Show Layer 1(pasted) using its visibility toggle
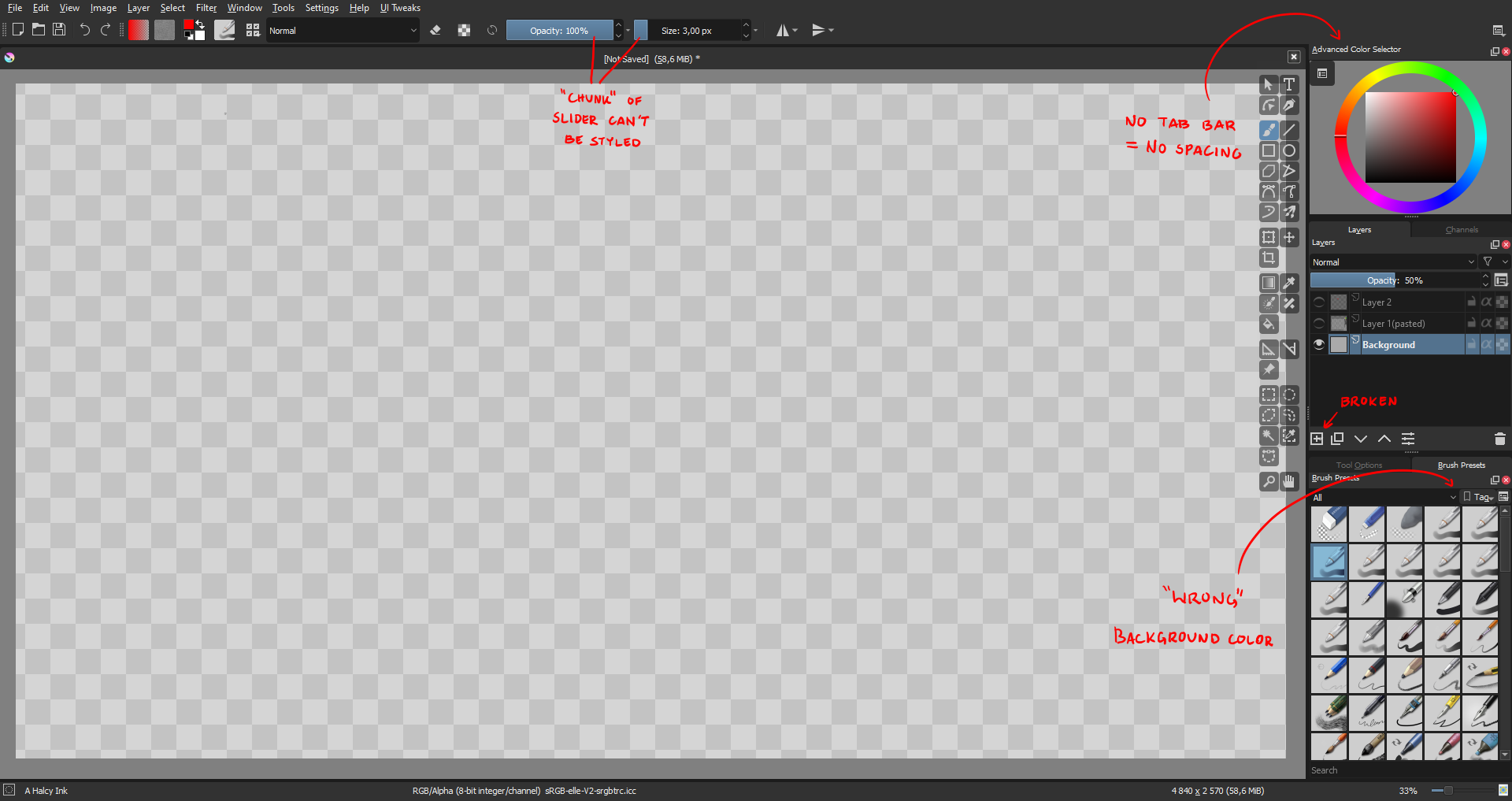Viewport: 1512px width, 801px height. tap(1319, 323)
